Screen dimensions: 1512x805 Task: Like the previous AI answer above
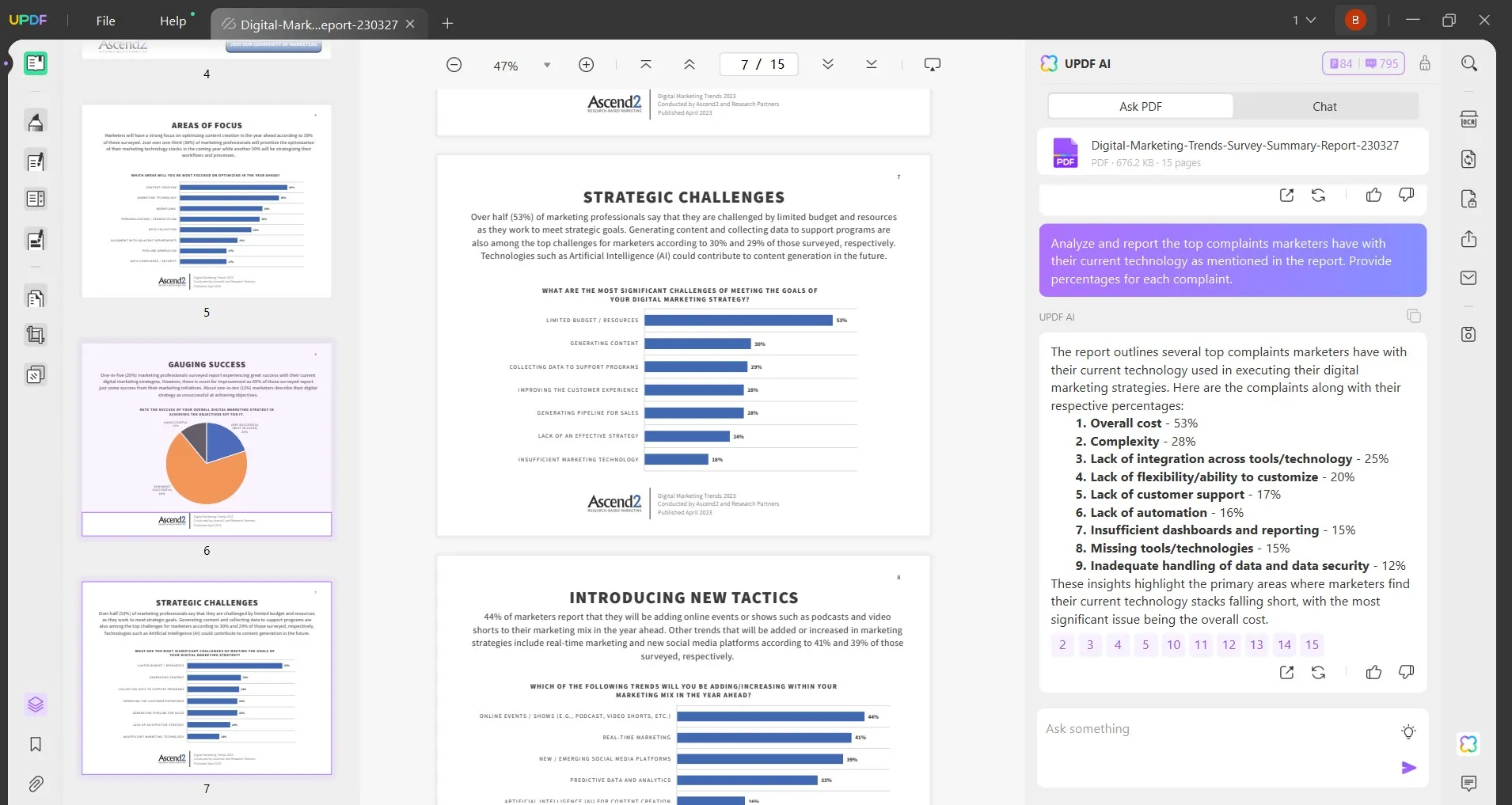pos(1374,195)
